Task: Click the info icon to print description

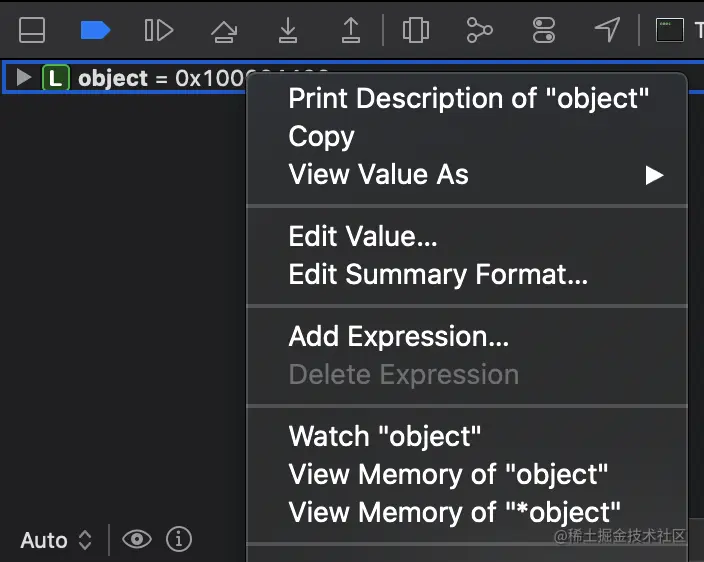Action: [x=179, y=540]
